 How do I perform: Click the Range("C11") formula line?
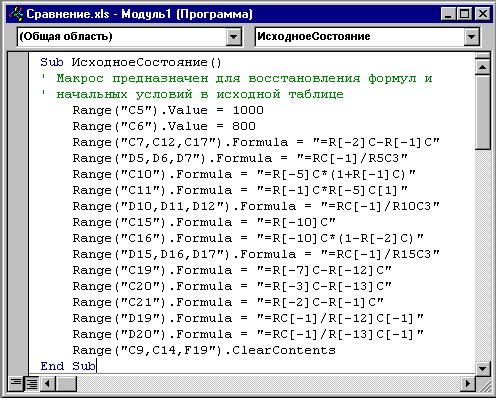240,190
